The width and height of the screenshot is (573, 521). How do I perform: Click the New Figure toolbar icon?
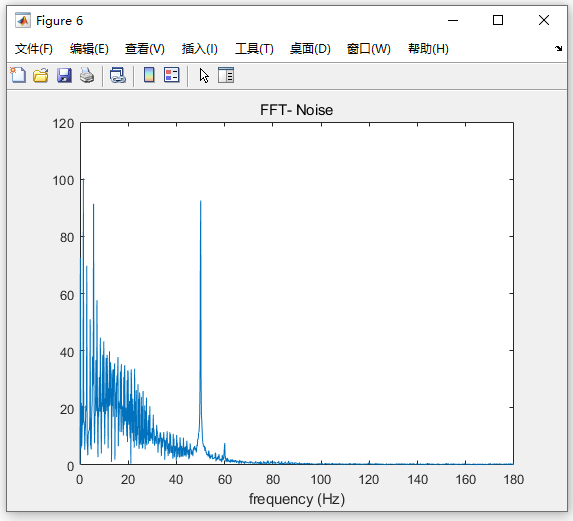click(x=18, y=75)
